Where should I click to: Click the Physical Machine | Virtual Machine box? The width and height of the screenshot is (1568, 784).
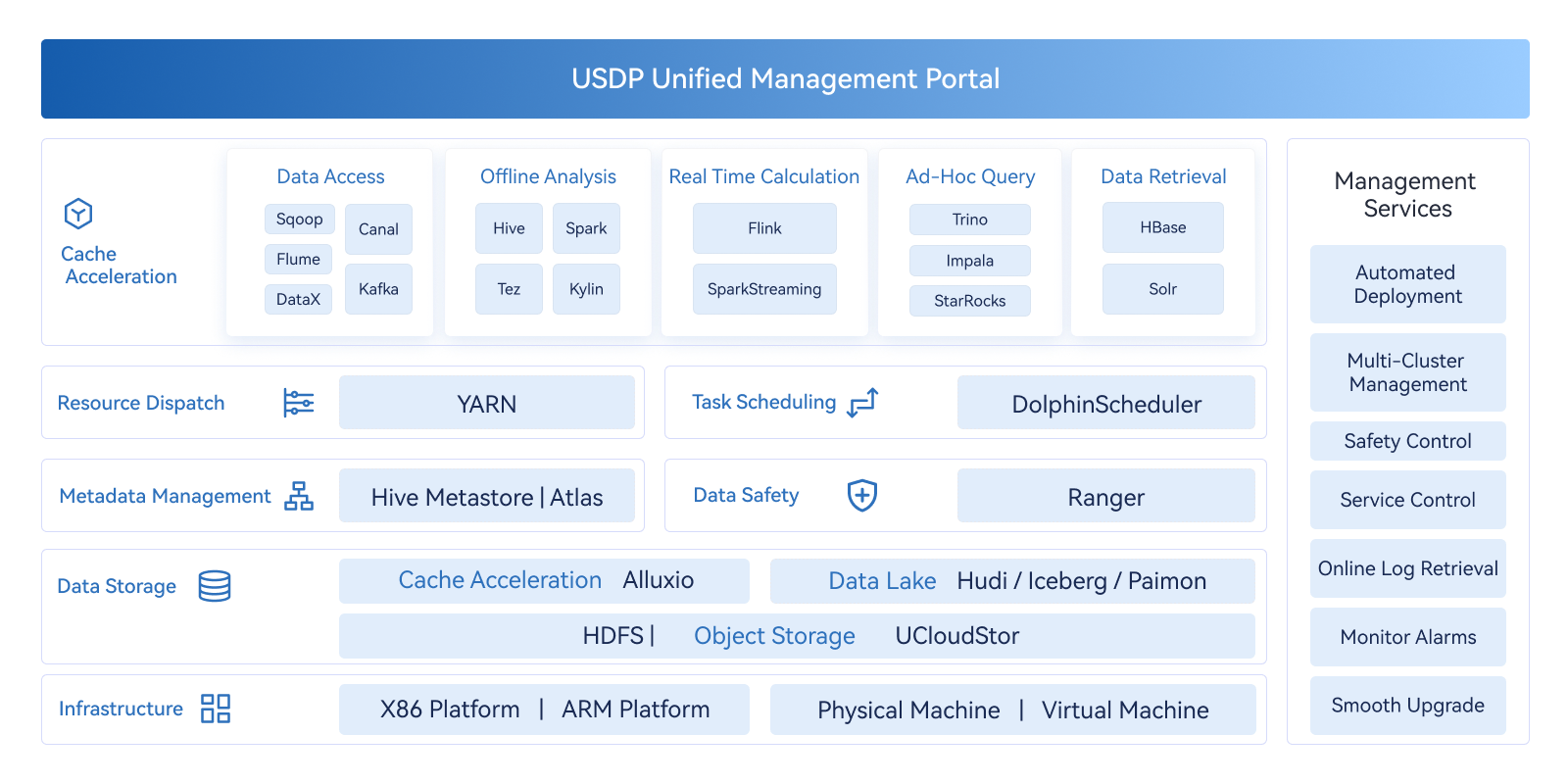(1012, 710)
